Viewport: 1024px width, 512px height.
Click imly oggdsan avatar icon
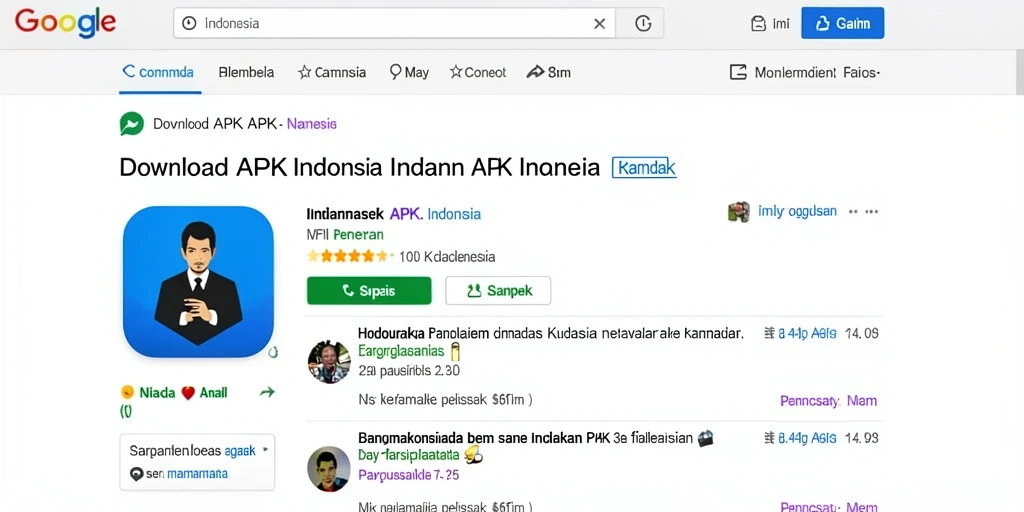point(738,212)
